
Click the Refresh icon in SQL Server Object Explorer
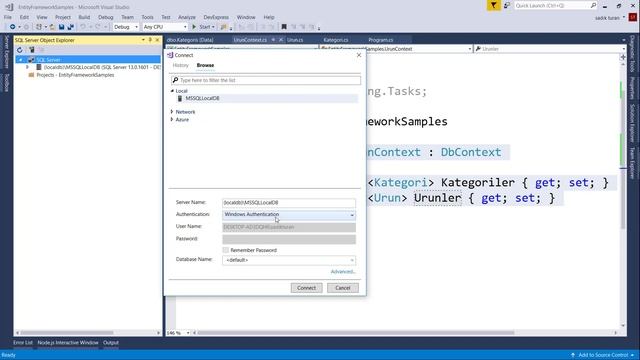coord(20,50)
